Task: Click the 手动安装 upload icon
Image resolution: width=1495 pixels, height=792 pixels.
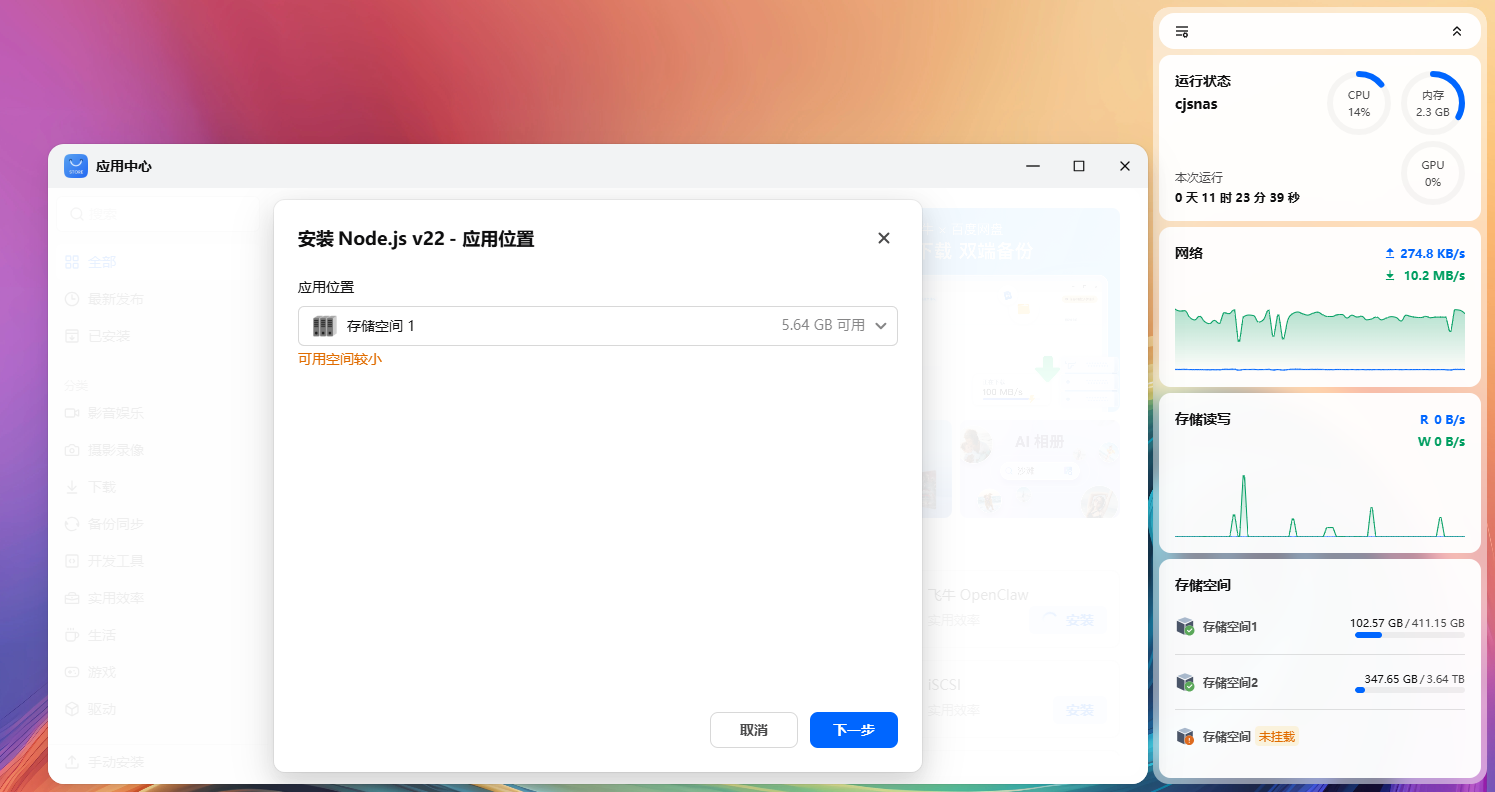Action: pos(72,762)
